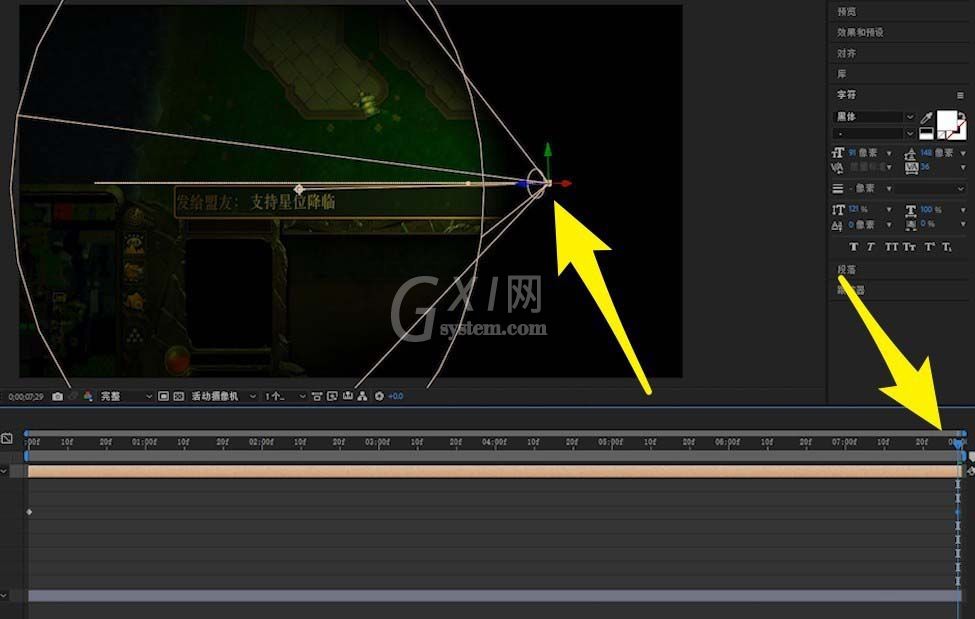Click the show channel color icon
Viewport: 975px width, 619px height.
pyautogui.click(x=88, y=396)
